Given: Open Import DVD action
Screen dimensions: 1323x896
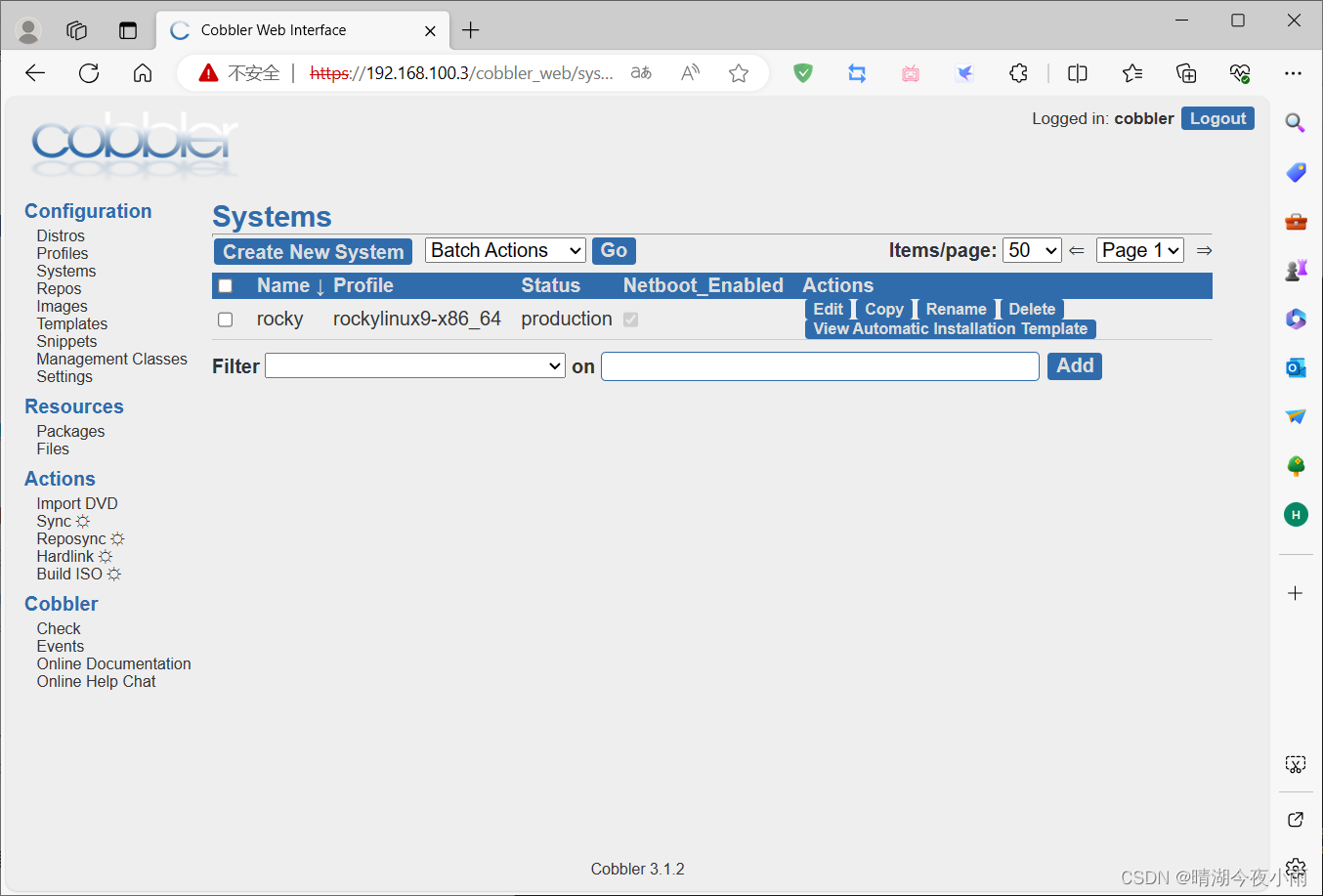Looking at the screenshot, I should pyautogui.click(x=77, y=504).
